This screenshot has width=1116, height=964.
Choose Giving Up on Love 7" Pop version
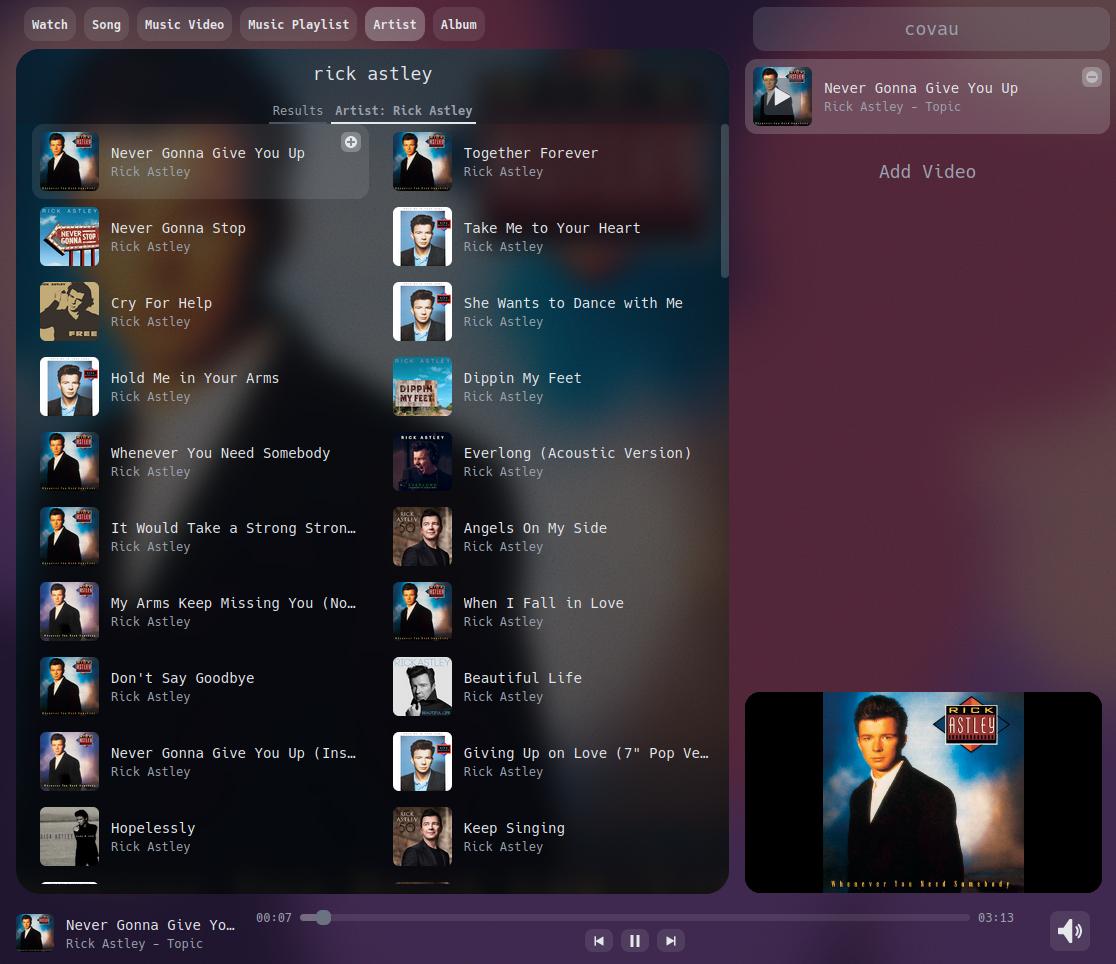pyautogui.click(x=554, y=762)
